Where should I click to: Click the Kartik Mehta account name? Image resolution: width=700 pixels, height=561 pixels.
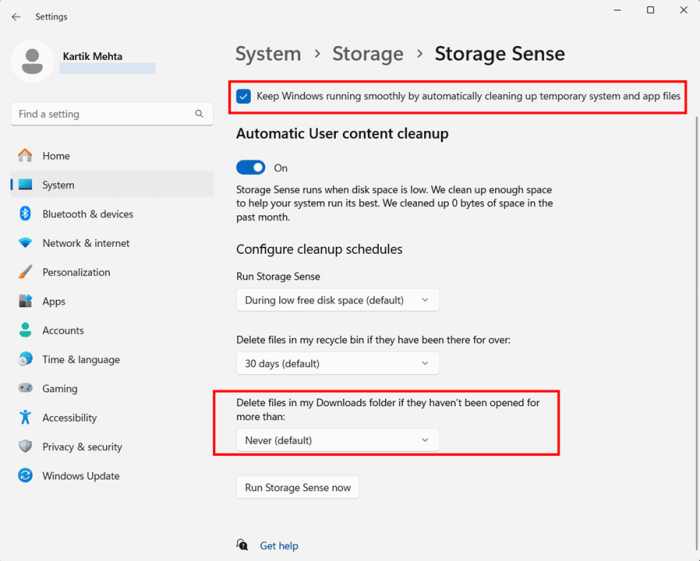click(x=92, y=56)
